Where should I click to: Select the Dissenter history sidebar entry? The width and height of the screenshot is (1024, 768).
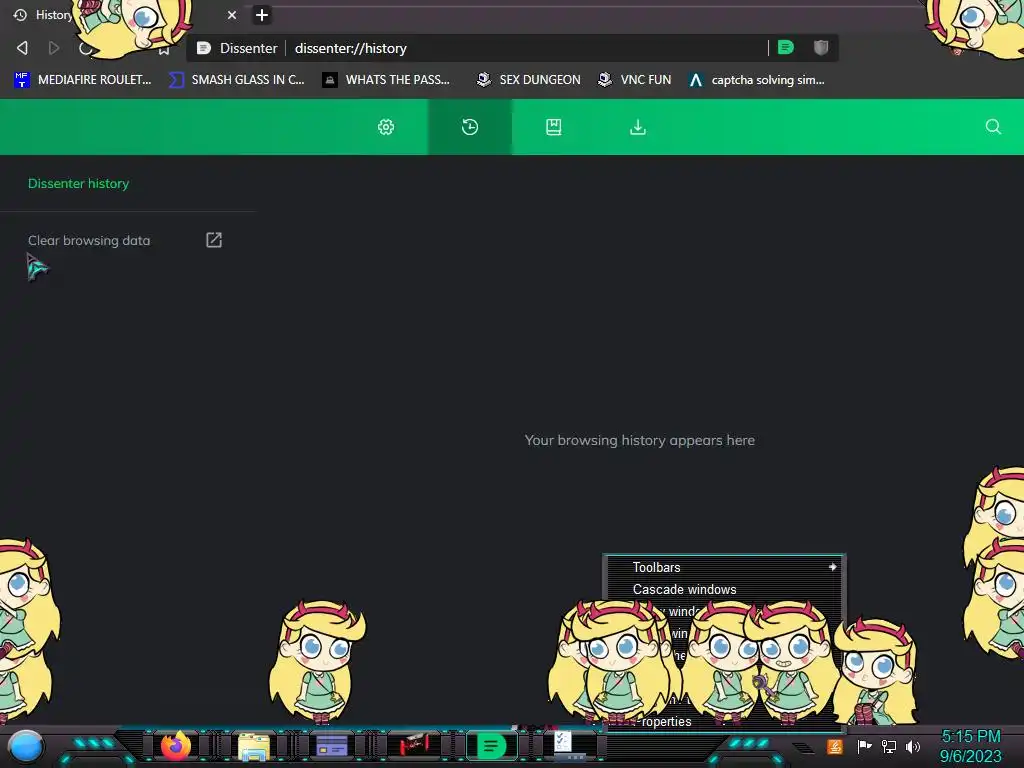pyautogui.click(x=78, y=184)
